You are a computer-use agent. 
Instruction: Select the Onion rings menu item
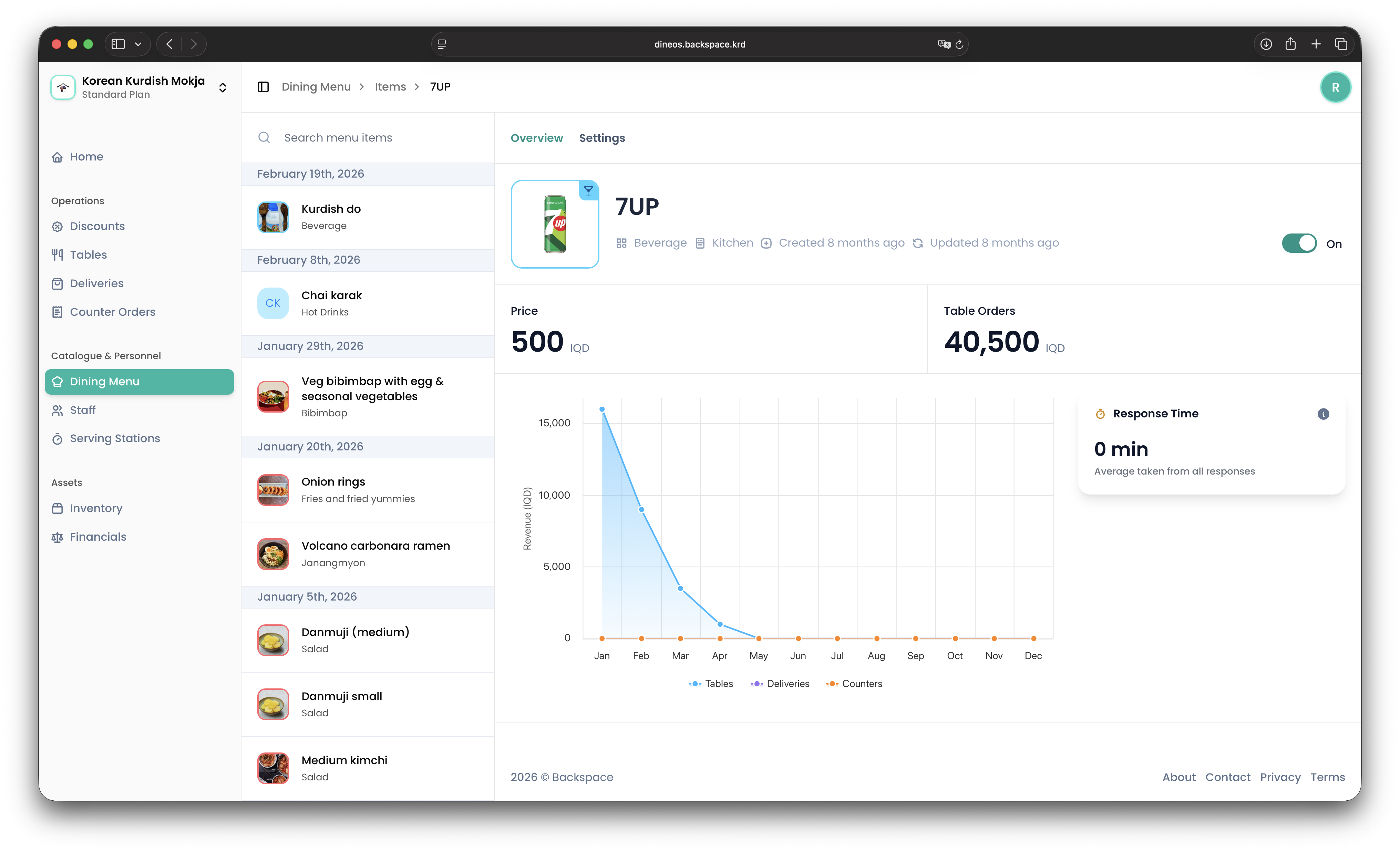pos(368,490)
